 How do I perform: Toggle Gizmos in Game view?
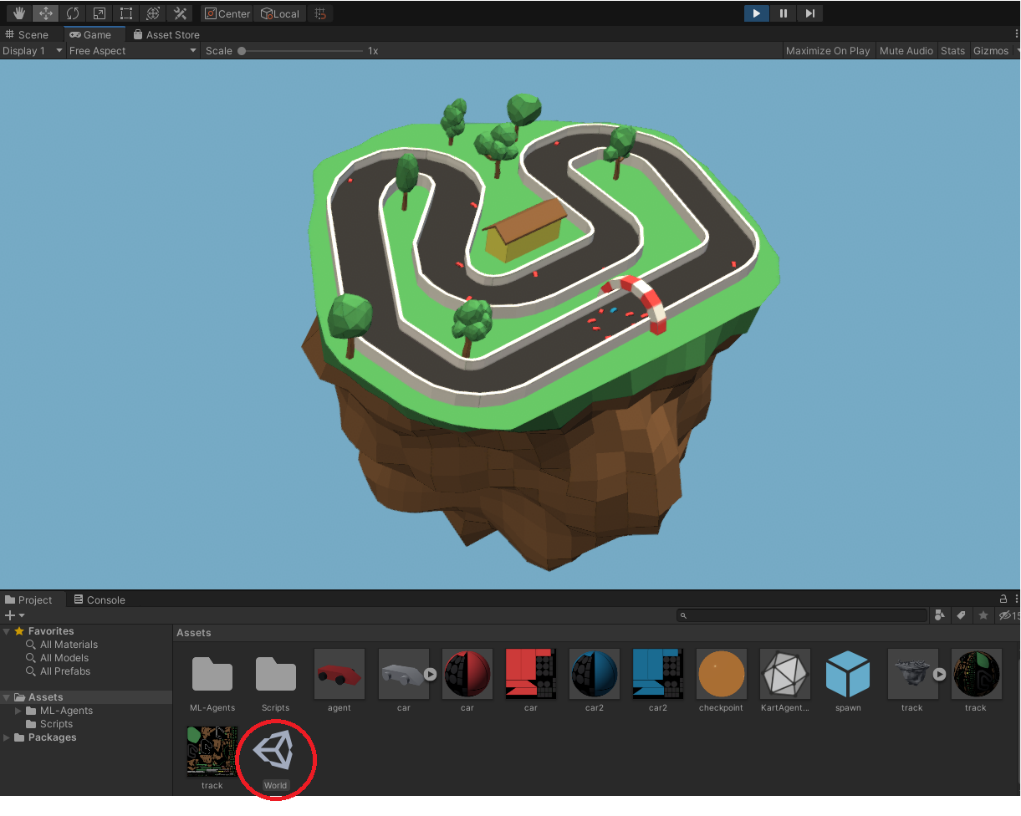tap(990, 51)
